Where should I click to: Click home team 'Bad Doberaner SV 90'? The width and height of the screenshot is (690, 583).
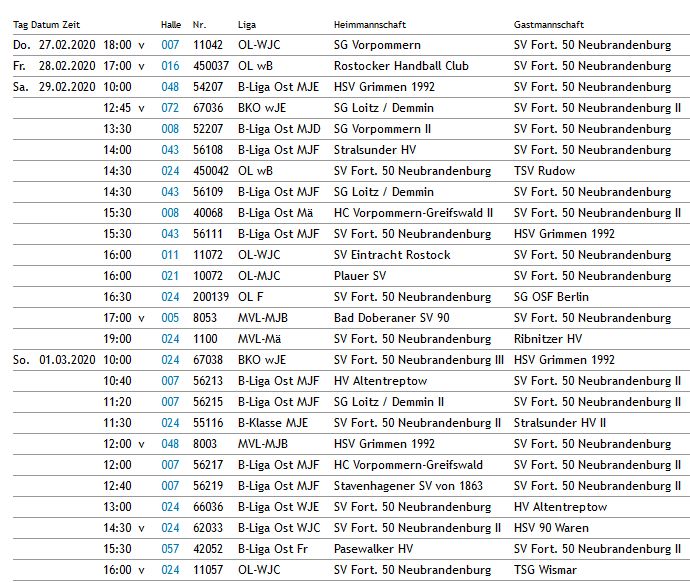click(x=392, y=318)
